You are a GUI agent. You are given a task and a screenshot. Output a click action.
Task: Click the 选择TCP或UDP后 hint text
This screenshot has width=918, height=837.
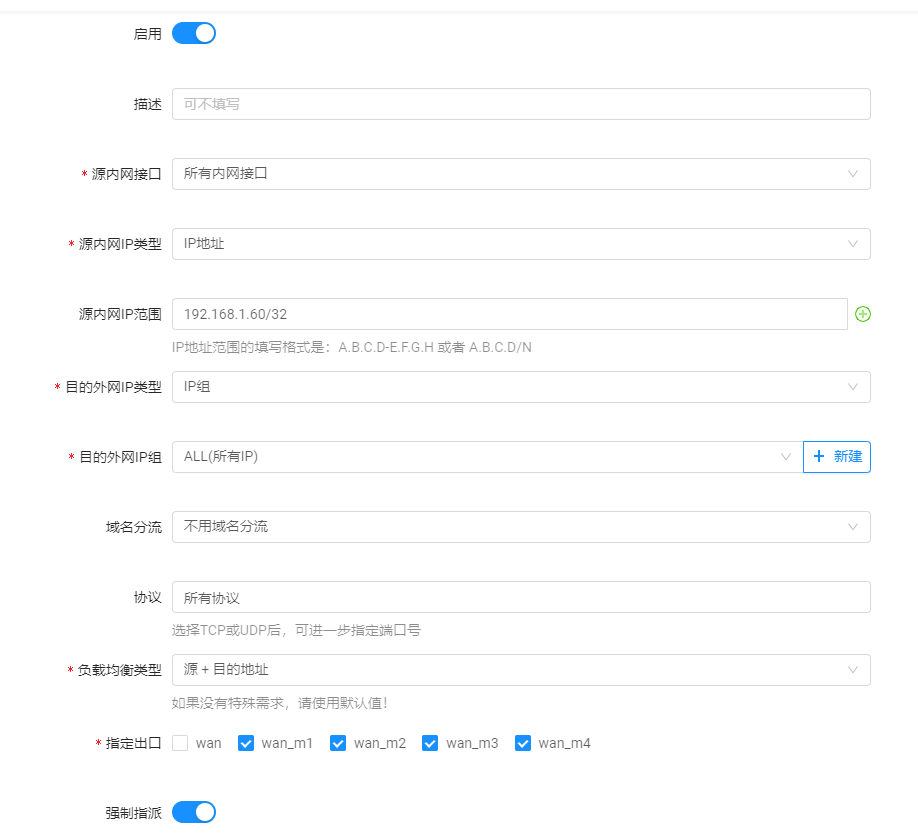tap(296, 630)
